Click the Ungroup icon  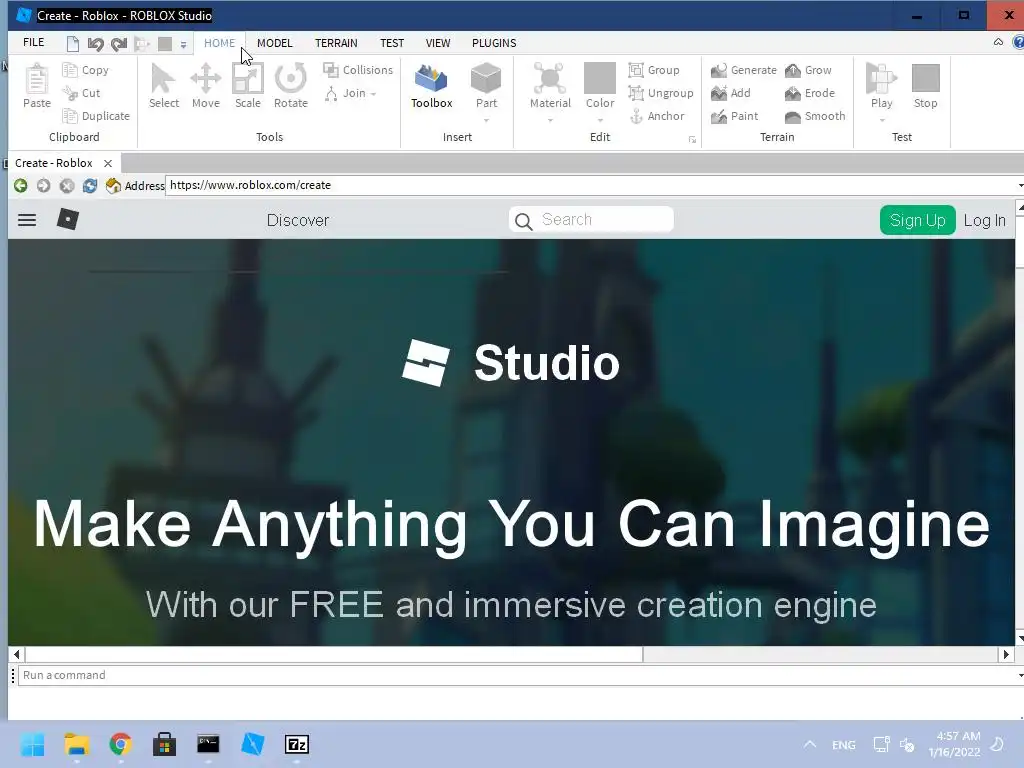point(636,93)
